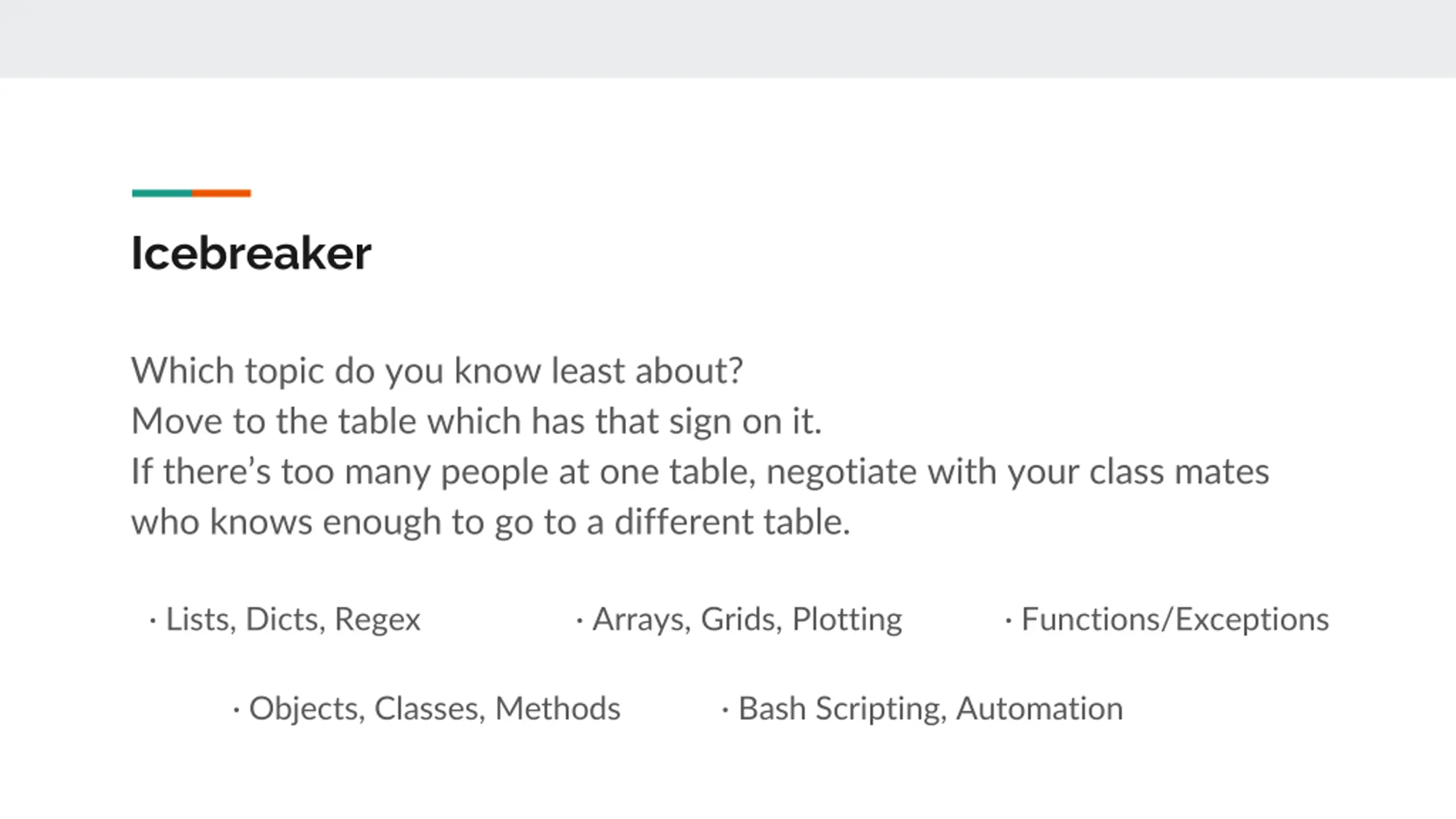The width and height of the screenshot is (1456, 819).
Task: Select the teal segment of accent bar
Action: [162, 193]
